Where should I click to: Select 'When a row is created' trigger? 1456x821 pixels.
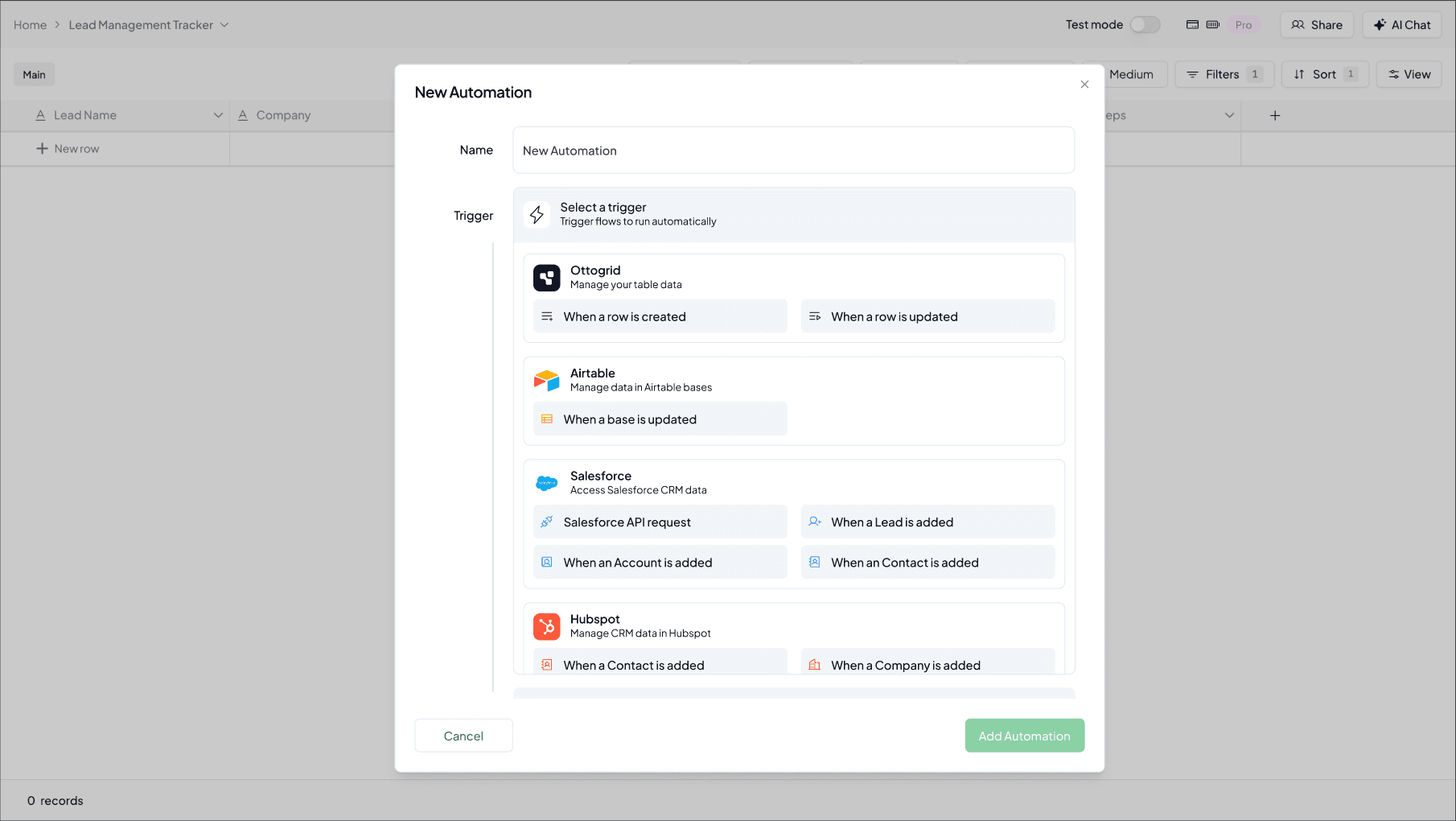tap(660, 316)
